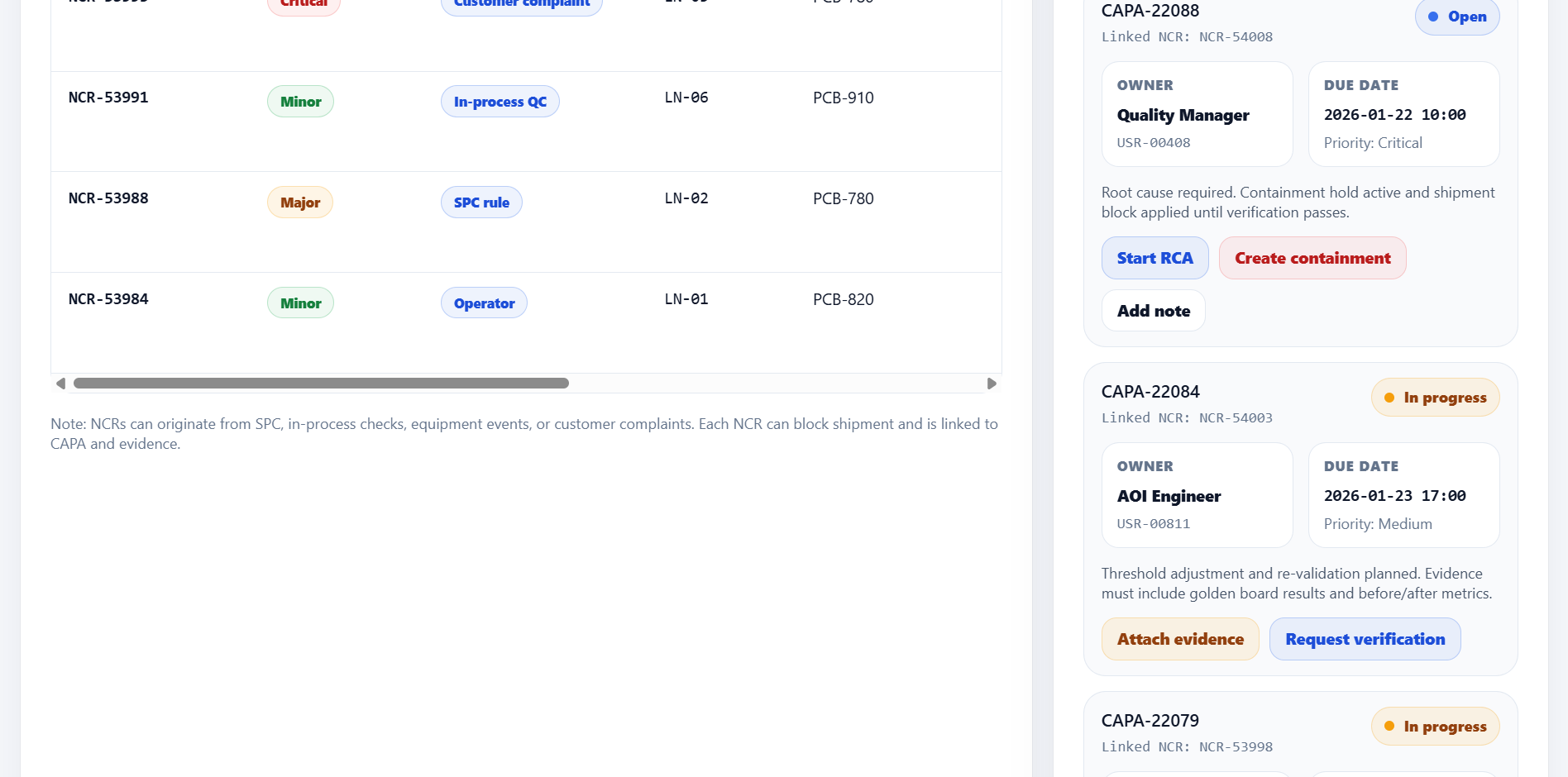This screenshot has width=1568, height=777.
Task: Click In progress badge on CAPA-22079
Action: 1435,727
